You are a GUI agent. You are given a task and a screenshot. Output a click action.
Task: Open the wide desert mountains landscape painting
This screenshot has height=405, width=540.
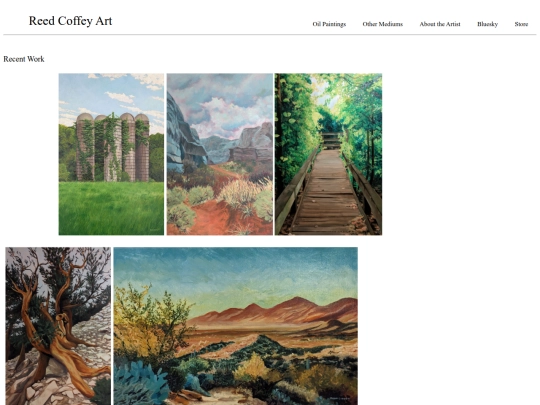(236, 326)
